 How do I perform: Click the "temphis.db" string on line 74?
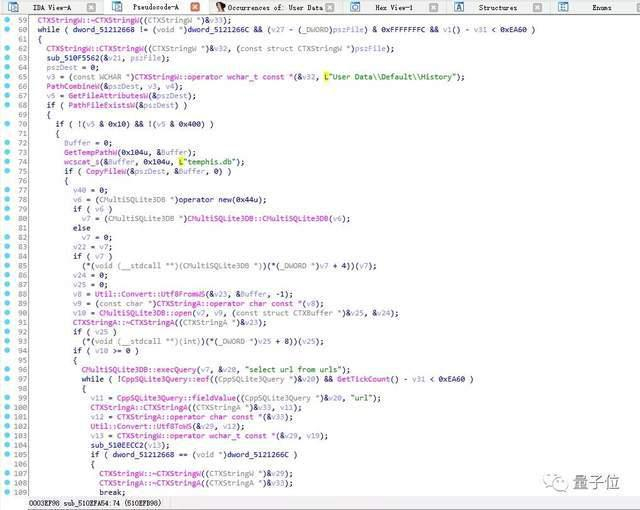click(211, 162)
